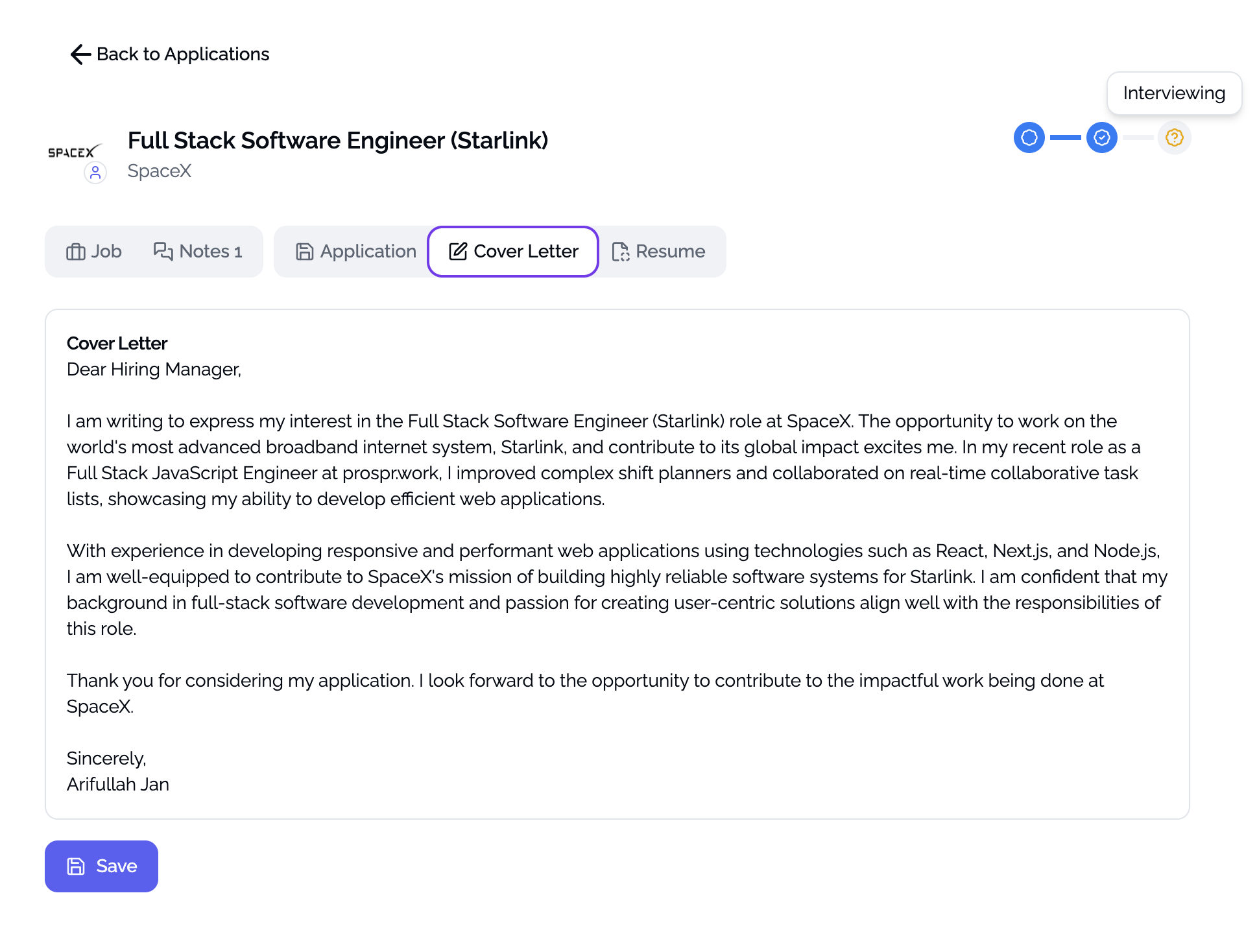Click the blue checkmark status step icon
Viewport: 1257px width, 952px height.
point(1101,137)
